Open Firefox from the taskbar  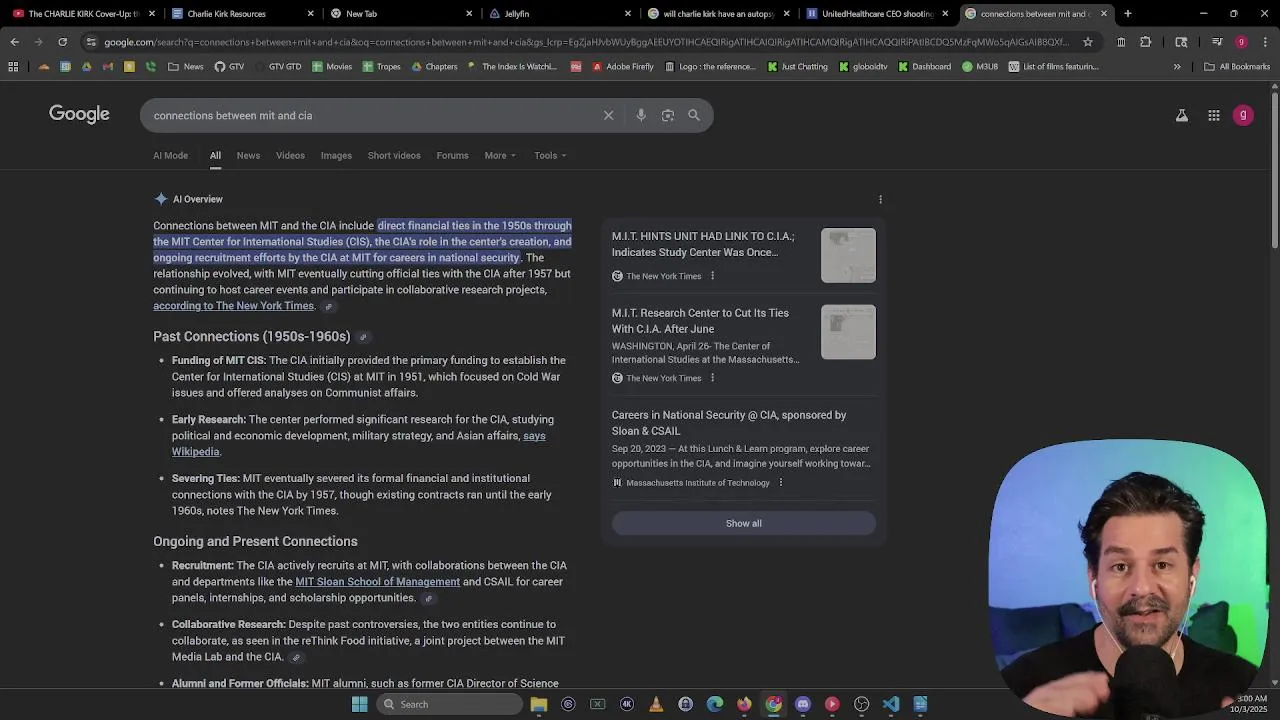(x=744, y=704)
